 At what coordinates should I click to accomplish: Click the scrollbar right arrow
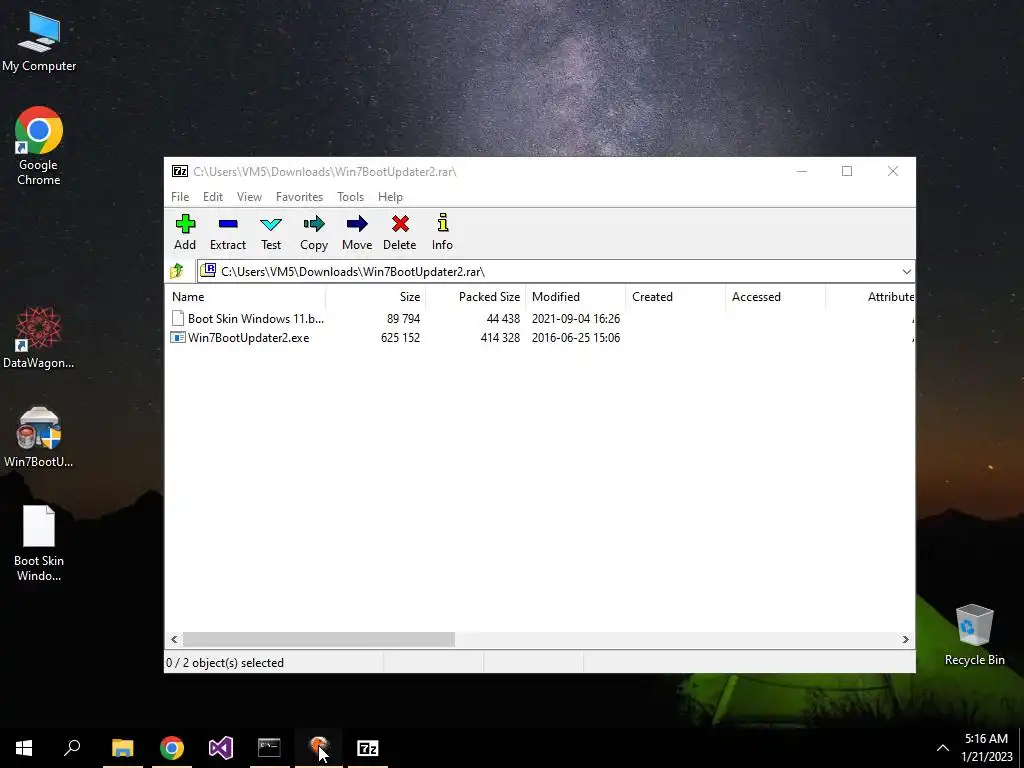(x=905, y=639)
